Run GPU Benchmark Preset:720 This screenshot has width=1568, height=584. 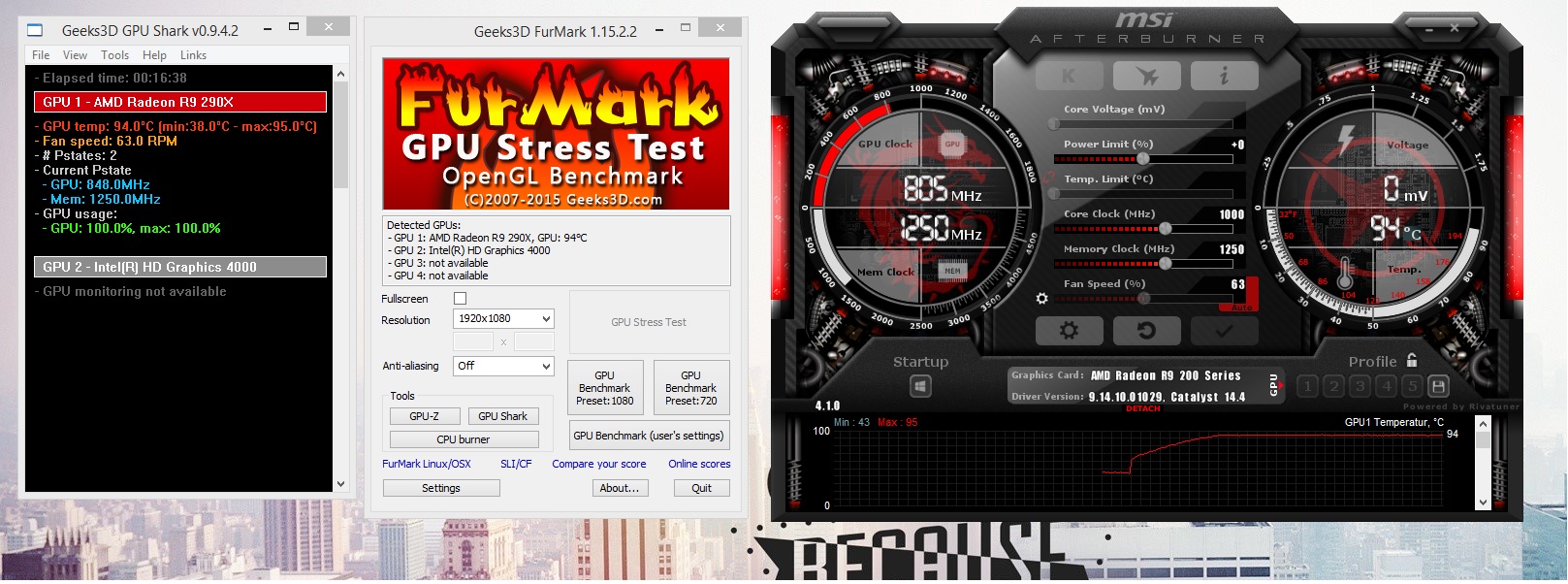[691, 388]
